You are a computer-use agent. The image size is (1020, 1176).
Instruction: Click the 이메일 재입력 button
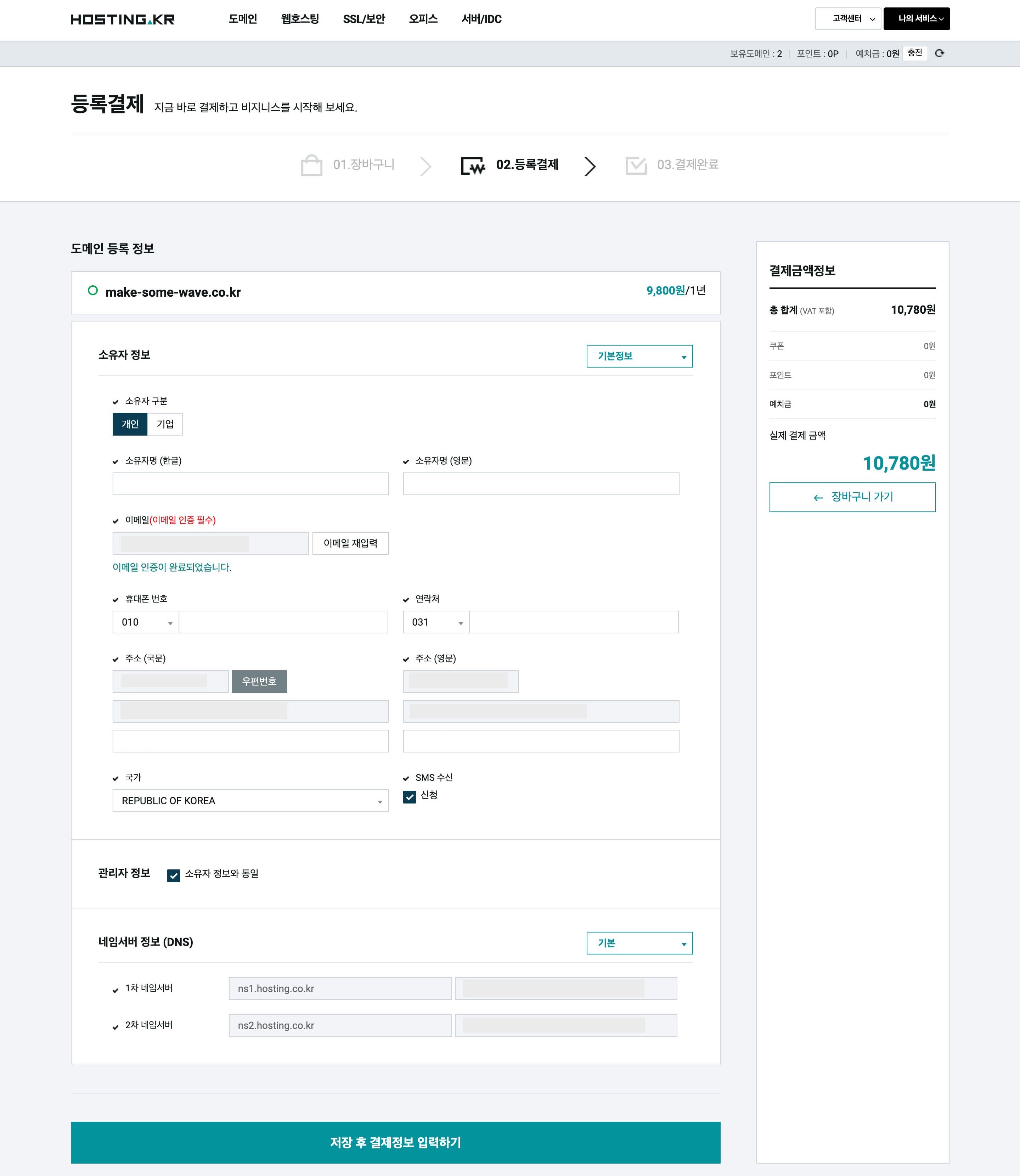coord(350,543)
